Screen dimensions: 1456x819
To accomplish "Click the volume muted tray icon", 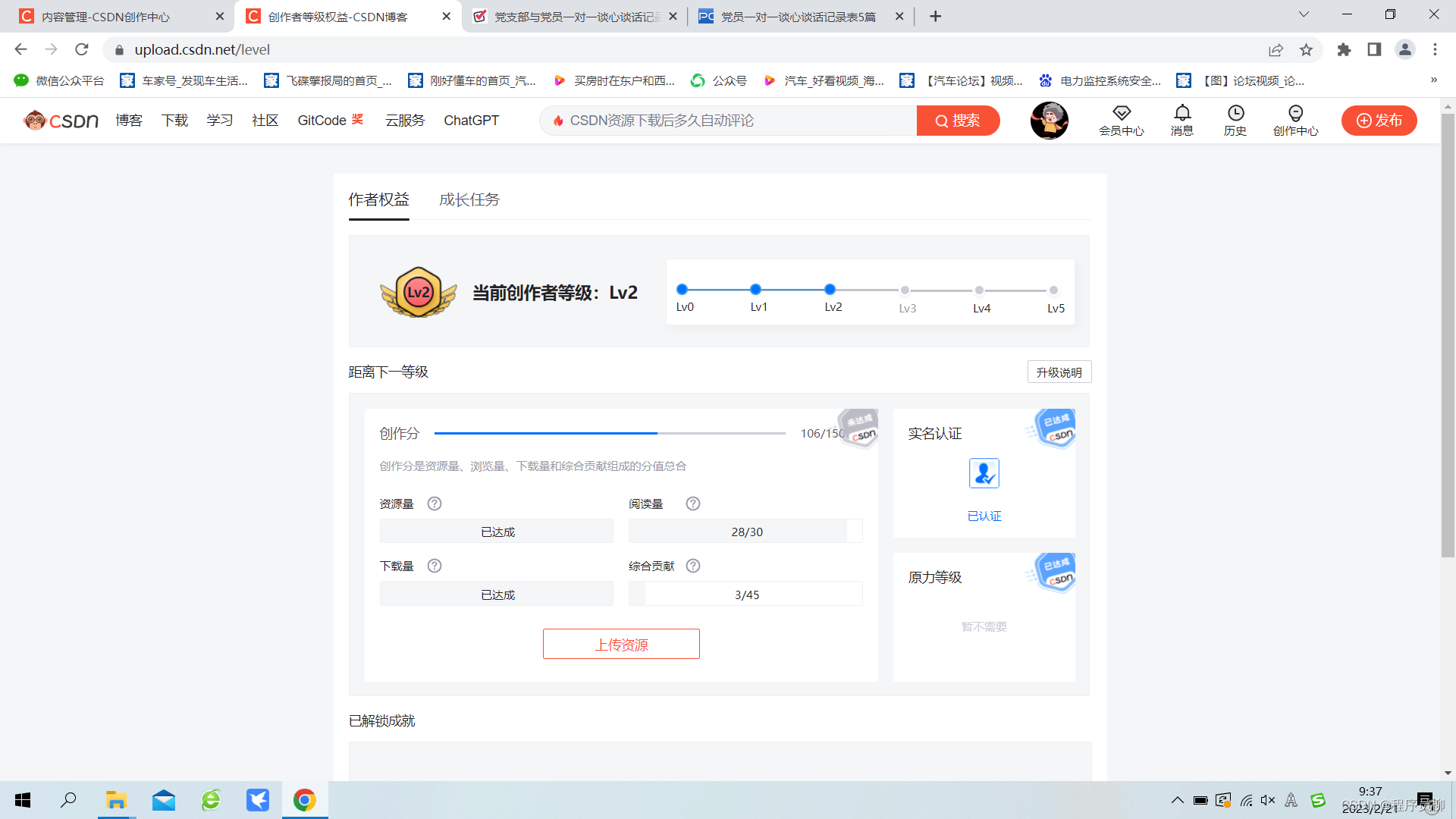I will [1268, 800].
